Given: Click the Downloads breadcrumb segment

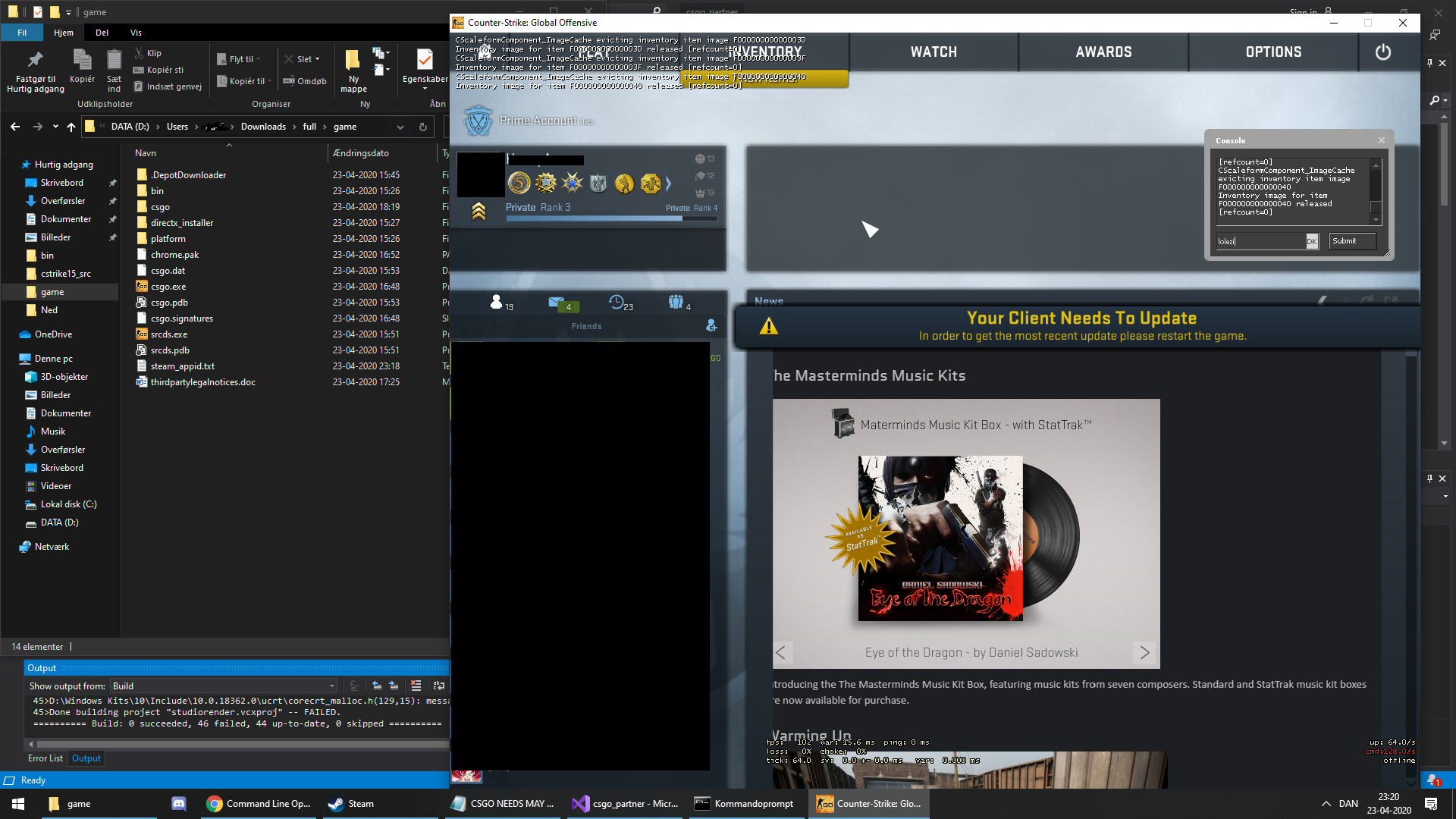Looking at the screenshot, I should [x=263, y=127].
